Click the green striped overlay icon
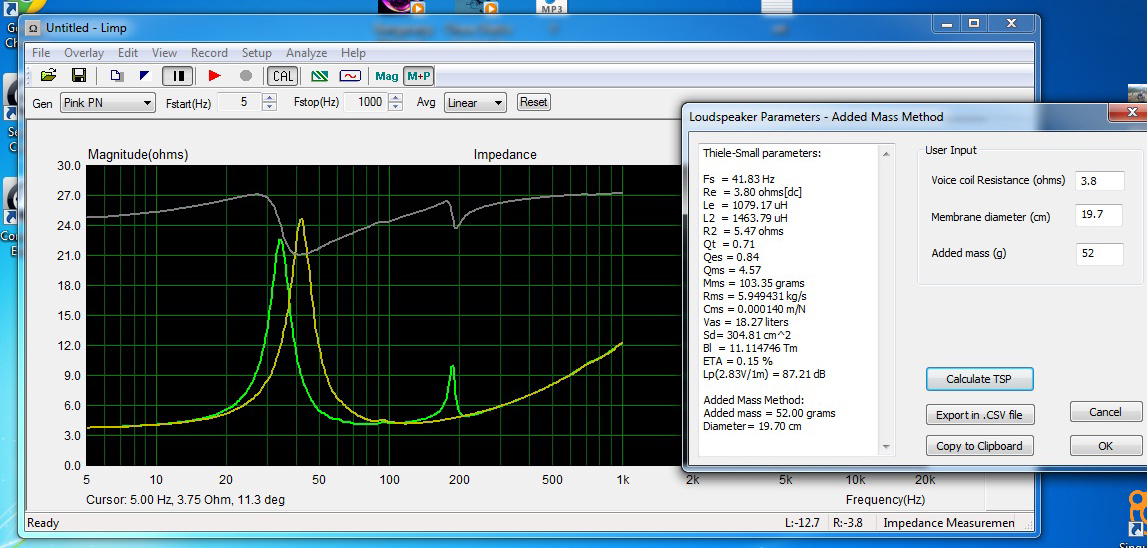1147x548 pixels. tap(320, 75)
